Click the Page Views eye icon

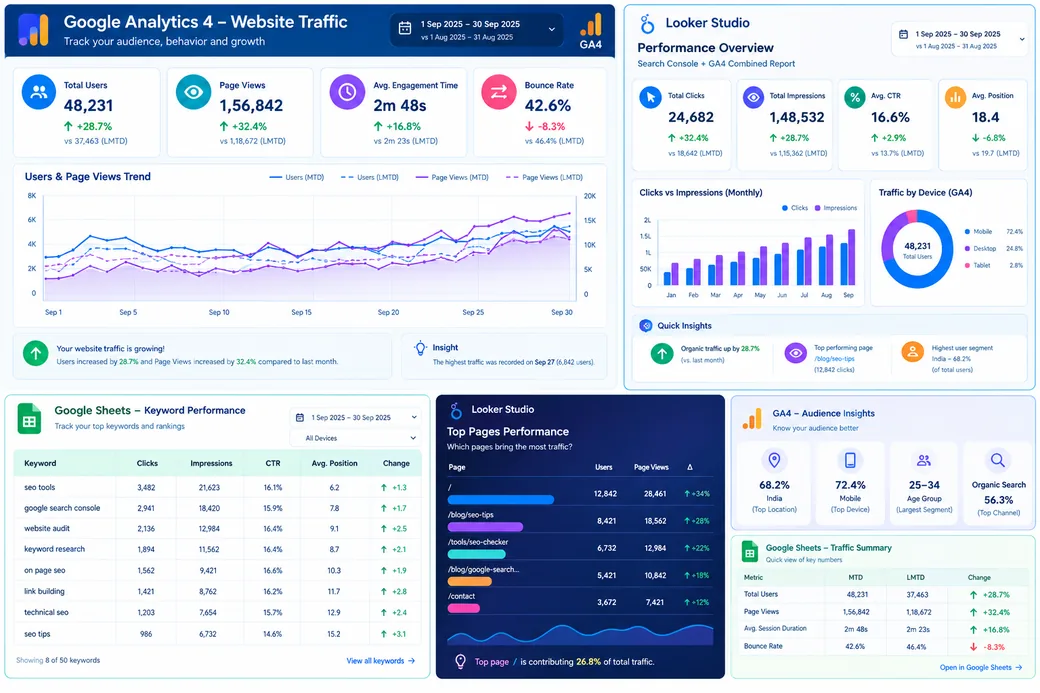point(194,92)
